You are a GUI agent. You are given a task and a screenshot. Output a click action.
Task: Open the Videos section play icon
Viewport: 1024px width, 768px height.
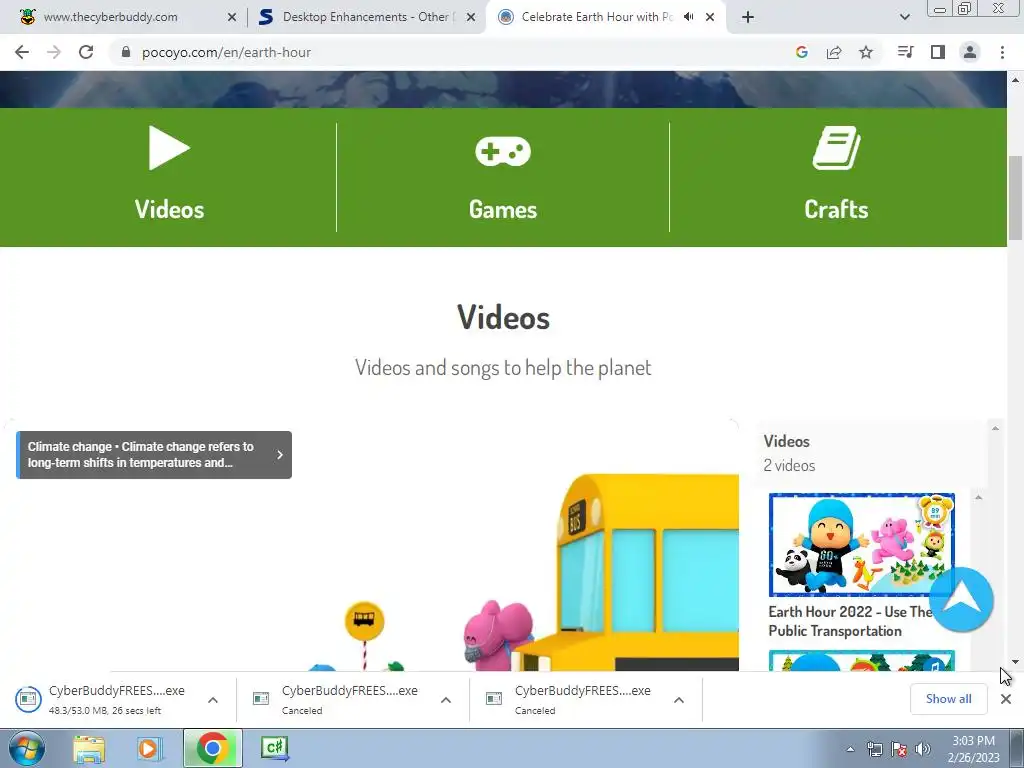tap(169, 148)
